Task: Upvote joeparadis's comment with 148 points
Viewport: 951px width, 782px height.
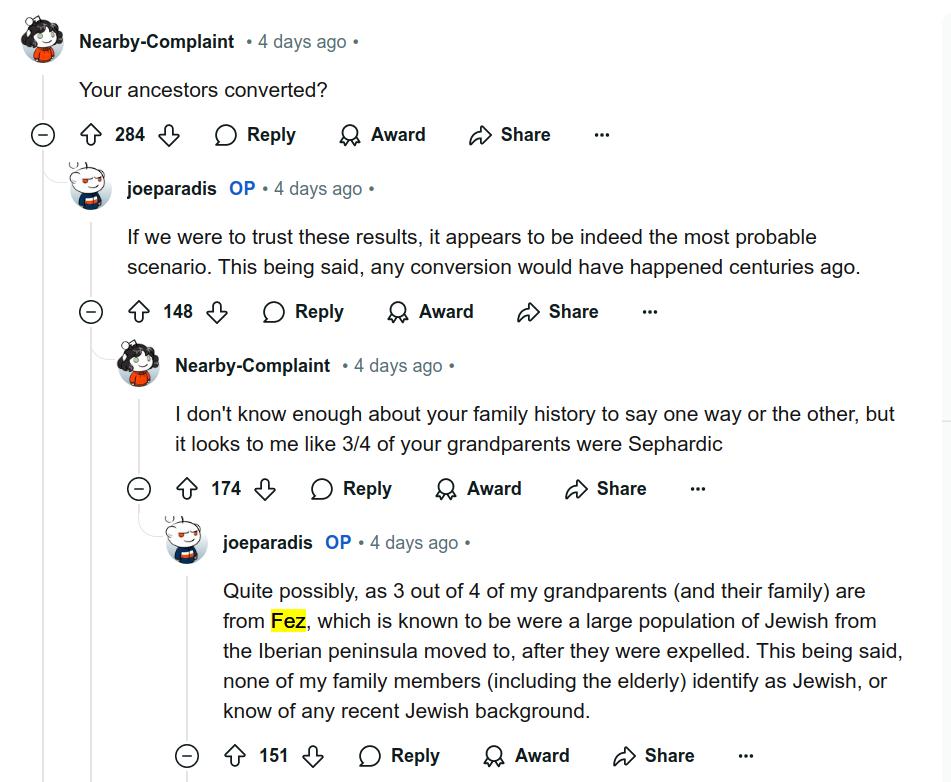Action: tap(139, 312)
